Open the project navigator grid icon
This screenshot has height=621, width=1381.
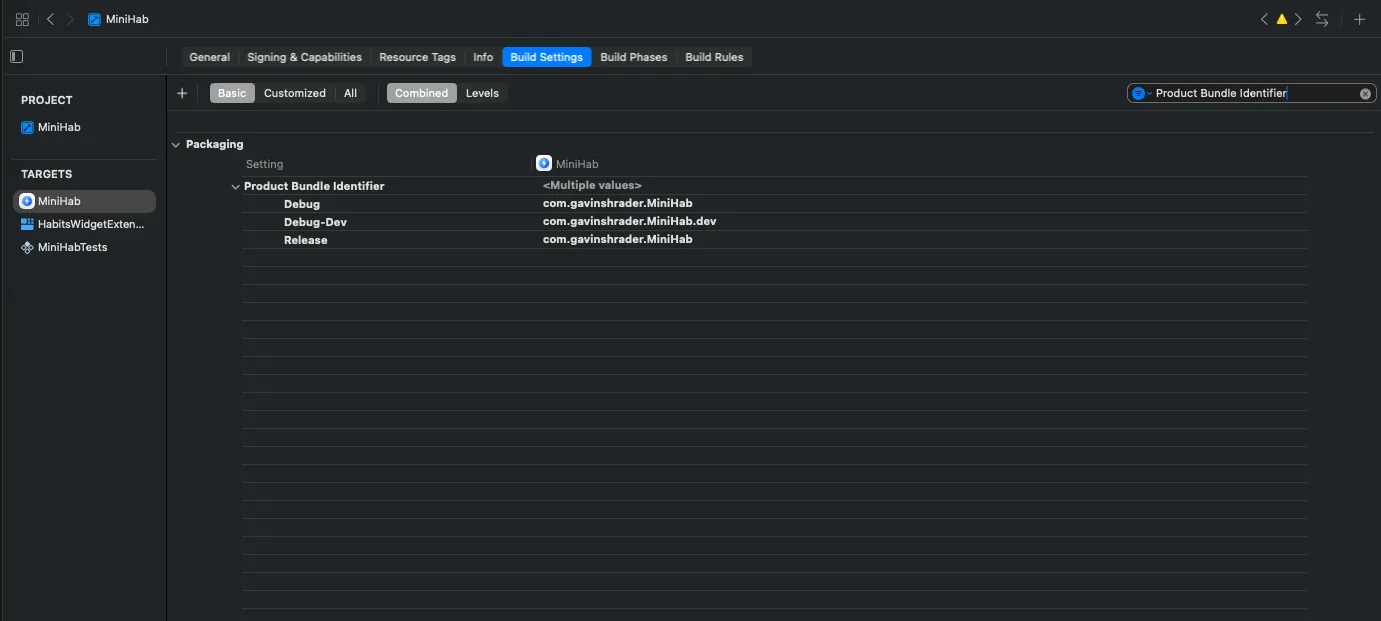[x=21, y=18]
